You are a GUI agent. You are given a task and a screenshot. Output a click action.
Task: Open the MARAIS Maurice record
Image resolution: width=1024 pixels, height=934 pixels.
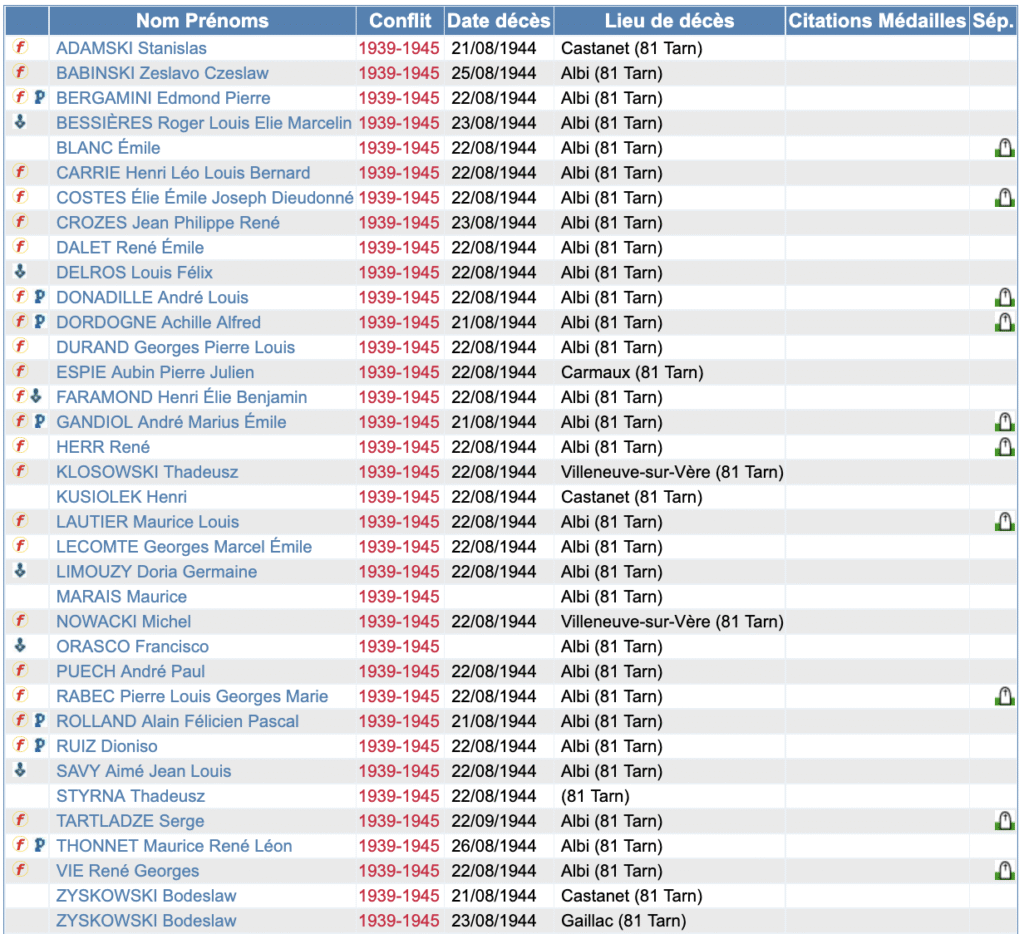tap(121, 597)
